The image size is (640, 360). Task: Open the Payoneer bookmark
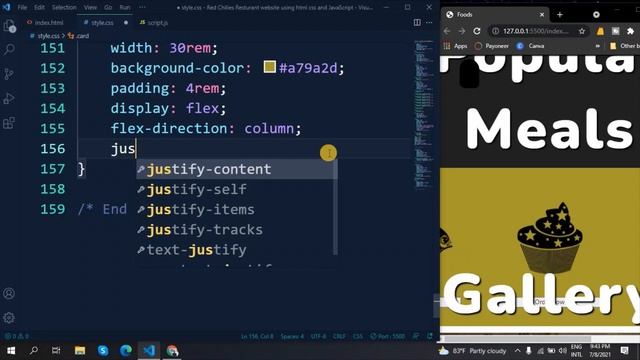[492, 46]
